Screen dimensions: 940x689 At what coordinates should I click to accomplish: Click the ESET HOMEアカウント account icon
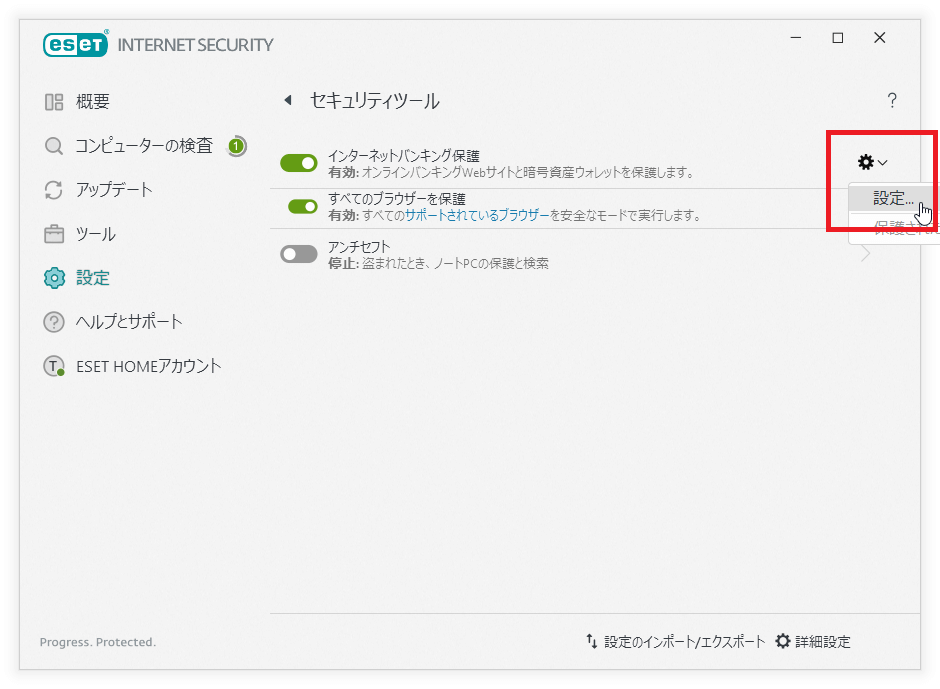[x=54, y=366]
